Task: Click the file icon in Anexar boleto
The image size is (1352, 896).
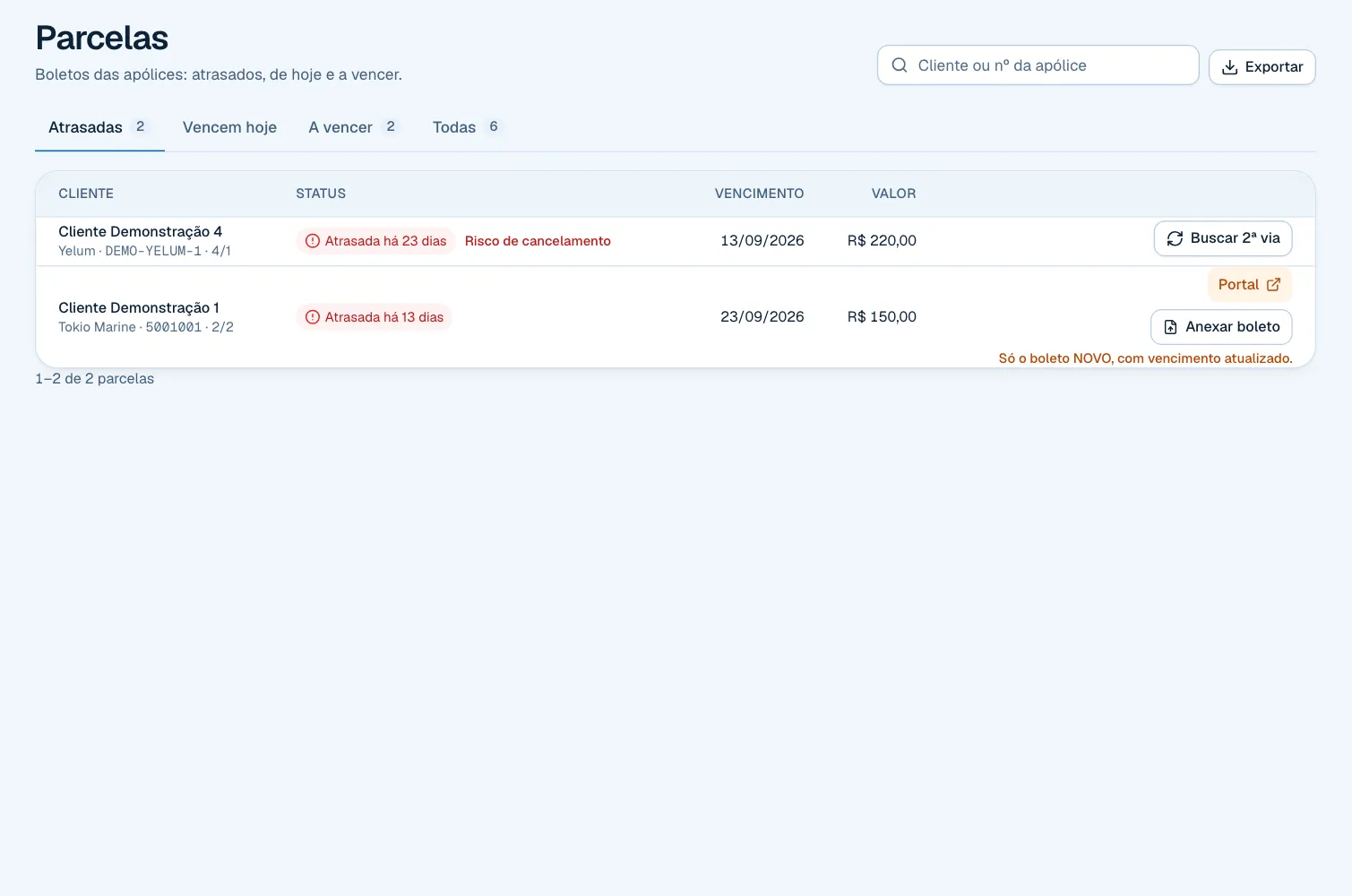Action: (1170, 327)
